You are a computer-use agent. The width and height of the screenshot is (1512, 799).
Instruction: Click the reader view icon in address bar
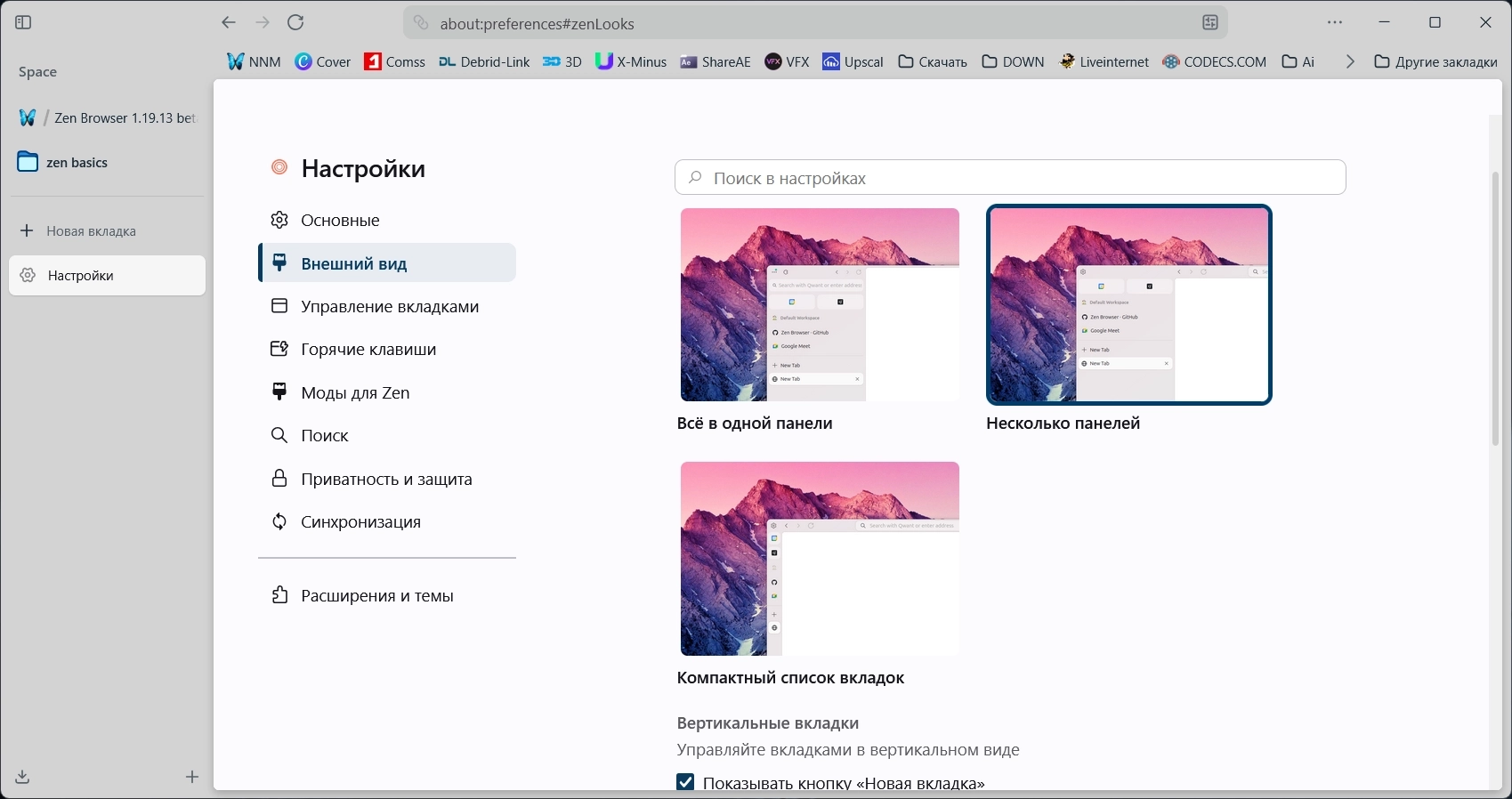point(1210,24)
